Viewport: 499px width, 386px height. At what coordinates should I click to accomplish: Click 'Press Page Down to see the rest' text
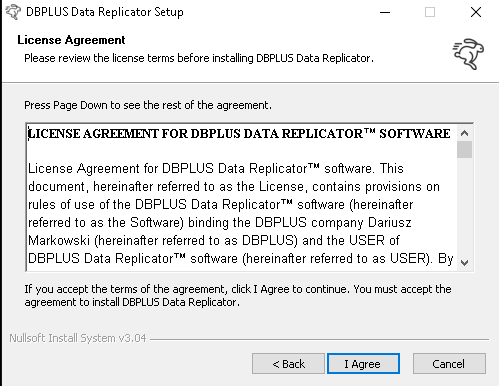click(x=148, y=105)
